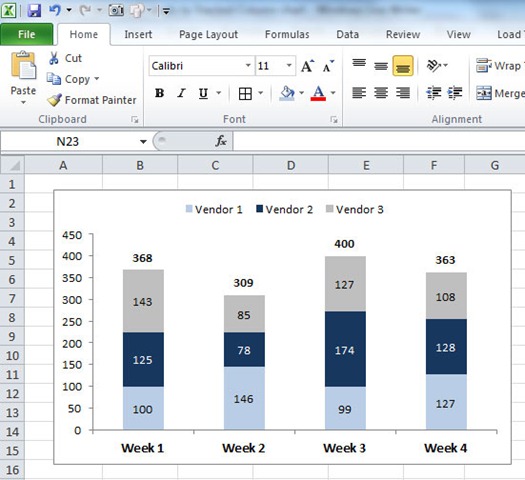Activate the Format Painter

point(92,100)
